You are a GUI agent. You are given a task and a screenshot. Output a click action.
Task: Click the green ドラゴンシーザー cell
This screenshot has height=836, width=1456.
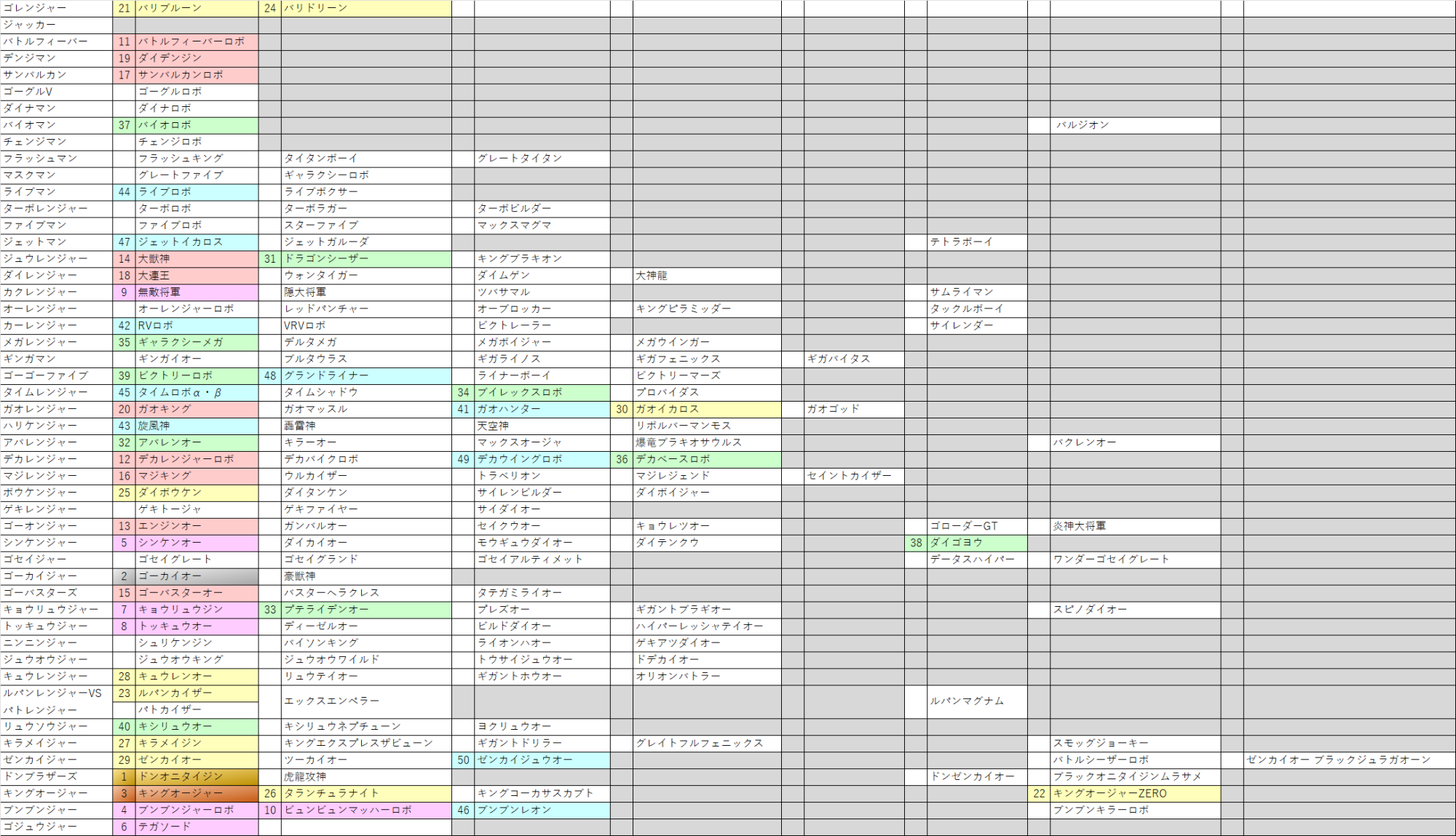pos(365,258)
